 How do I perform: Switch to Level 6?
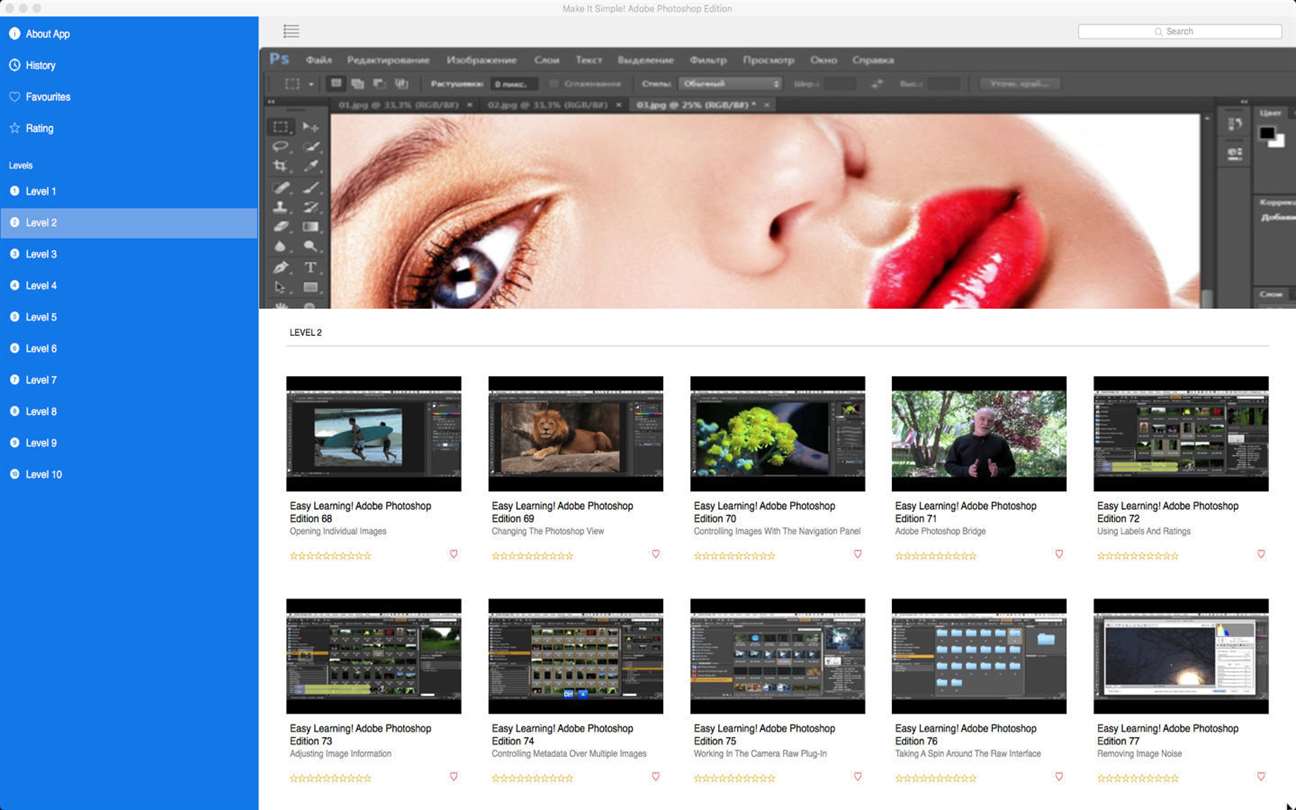(129, 349)
